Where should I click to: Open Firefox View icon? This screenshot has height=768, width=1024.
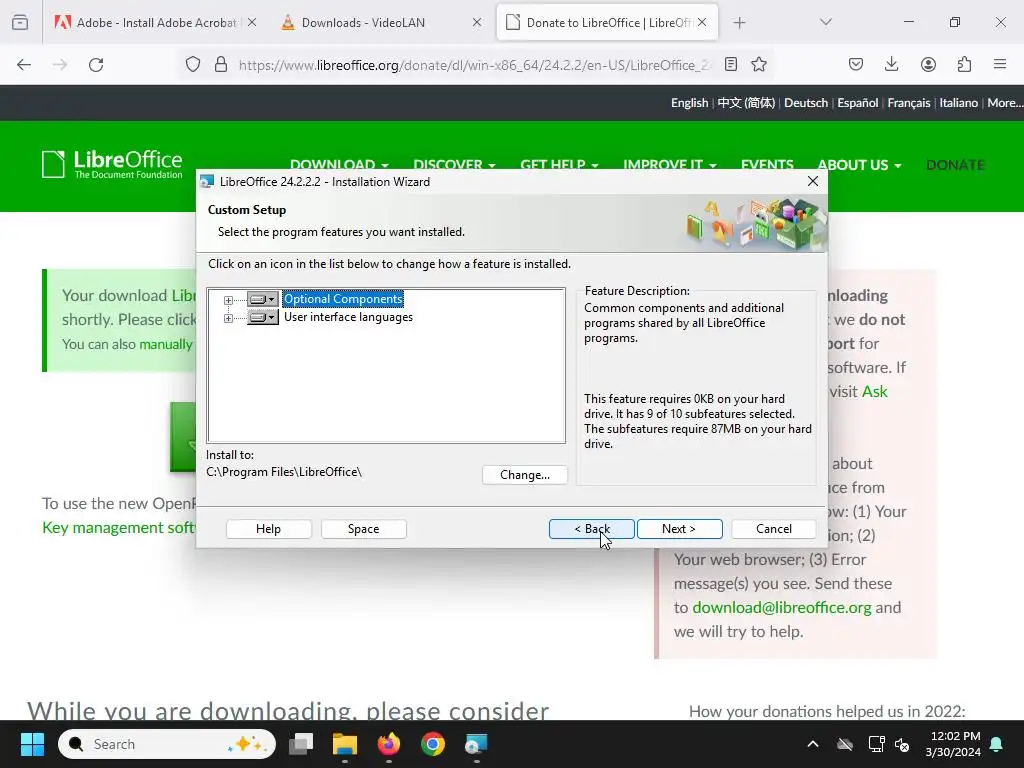tap(20, 23)
